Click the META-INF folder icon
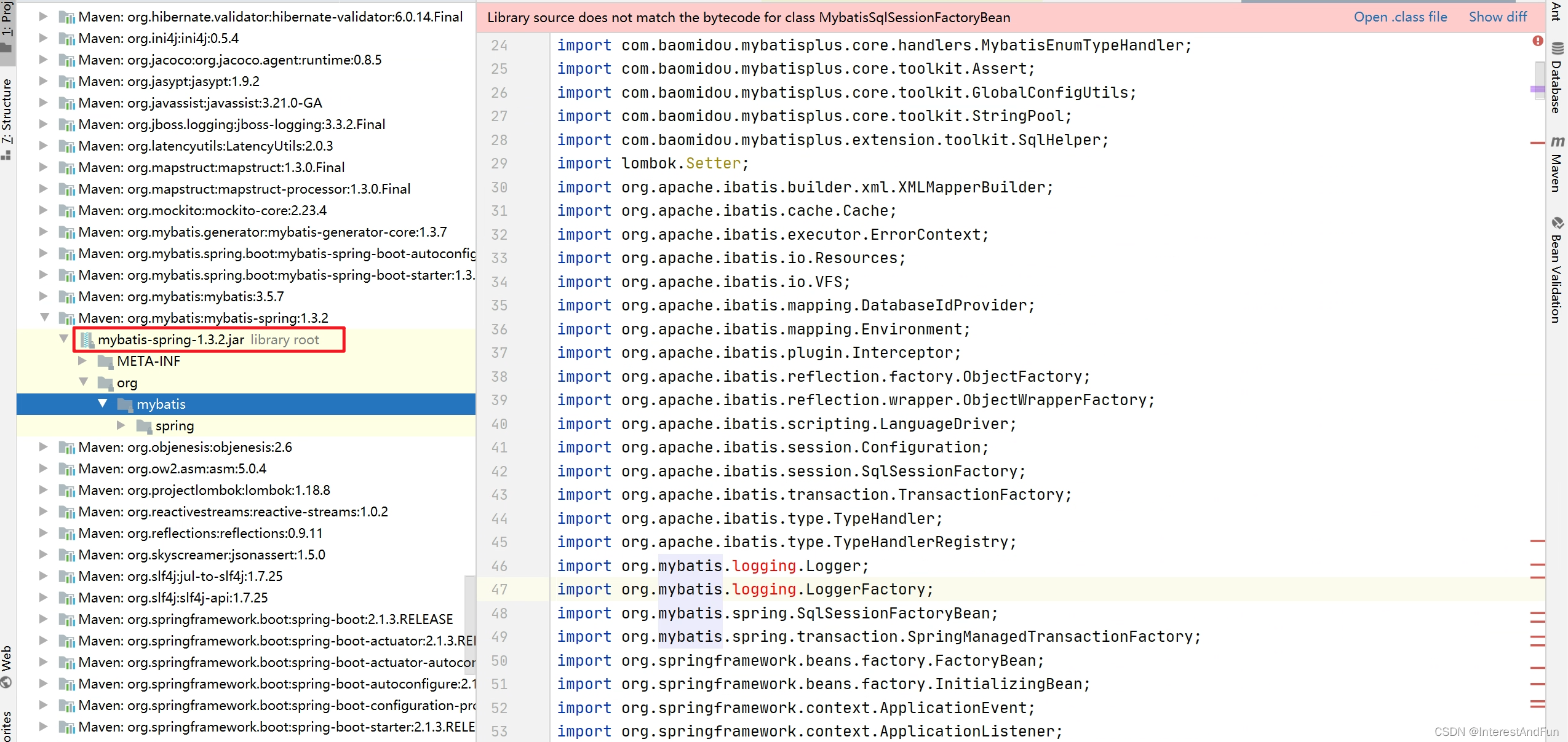 pos(106,361)
